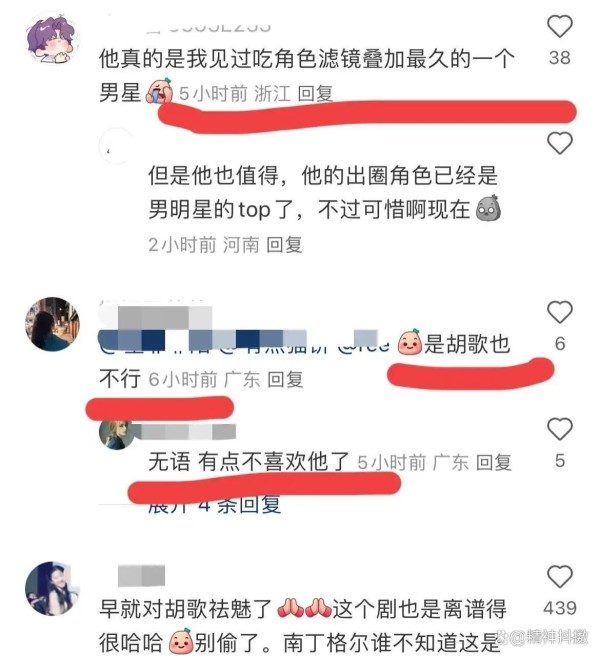
Task: Like the reply from Henan
Action: tap(559, 143)
